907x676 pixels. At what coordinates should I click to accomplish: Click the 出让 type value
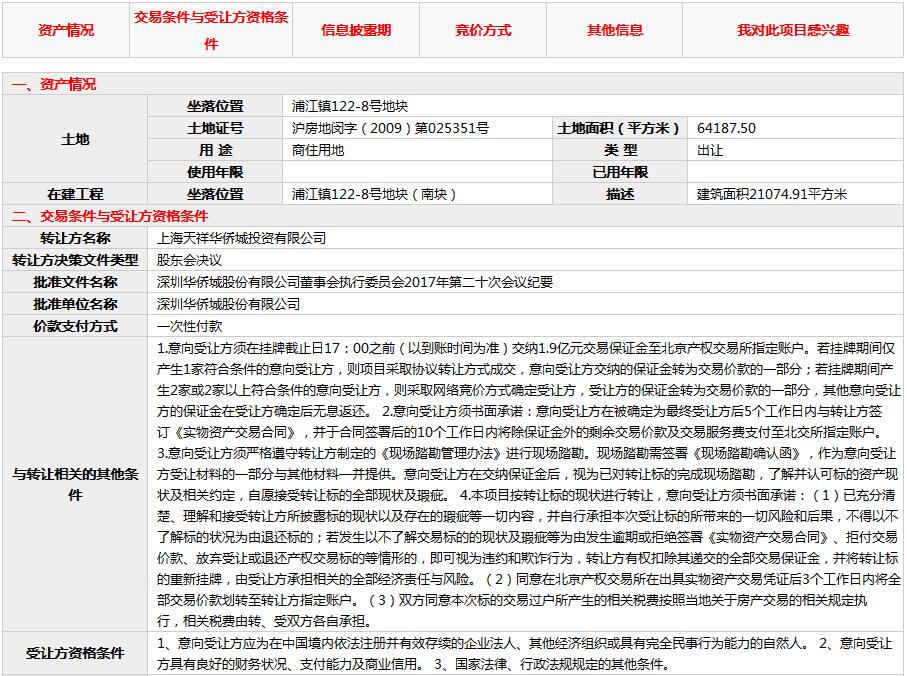point(710,150)
